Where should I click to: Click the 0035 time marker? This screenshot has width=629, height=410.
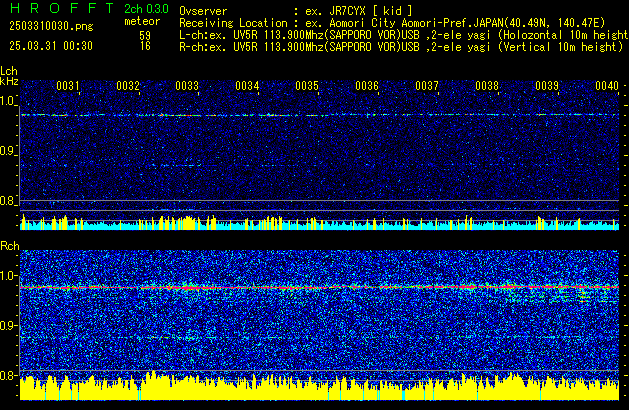pos(307,86)
